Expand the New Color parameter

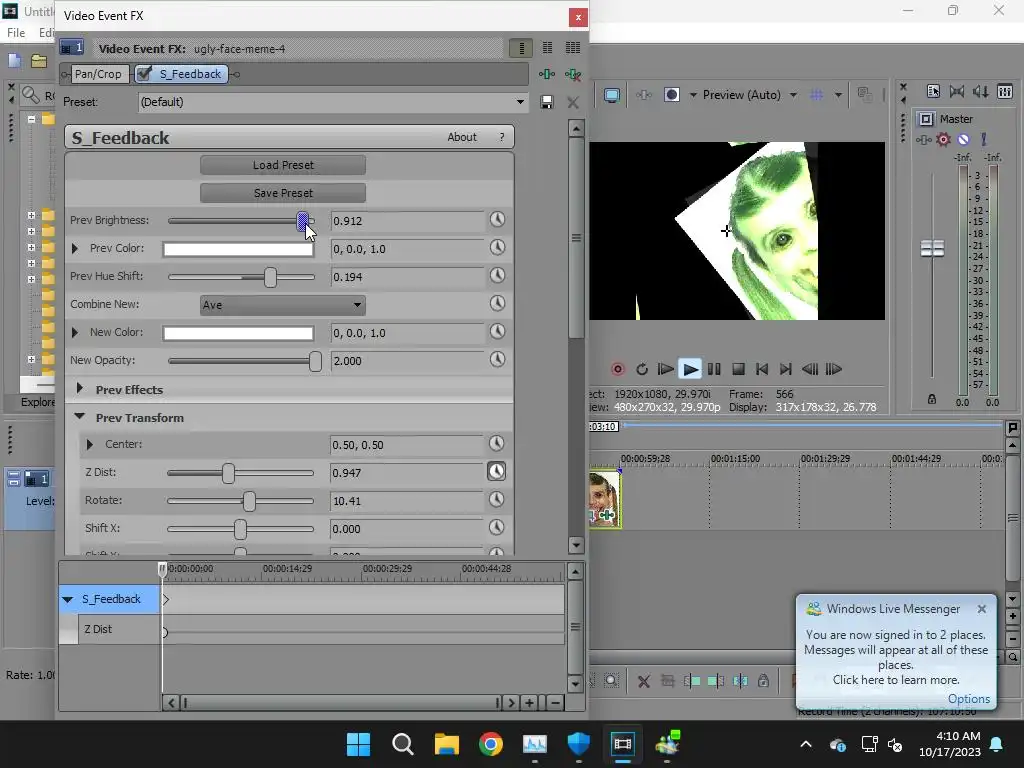pyautogui.click(x=75, y=332)
